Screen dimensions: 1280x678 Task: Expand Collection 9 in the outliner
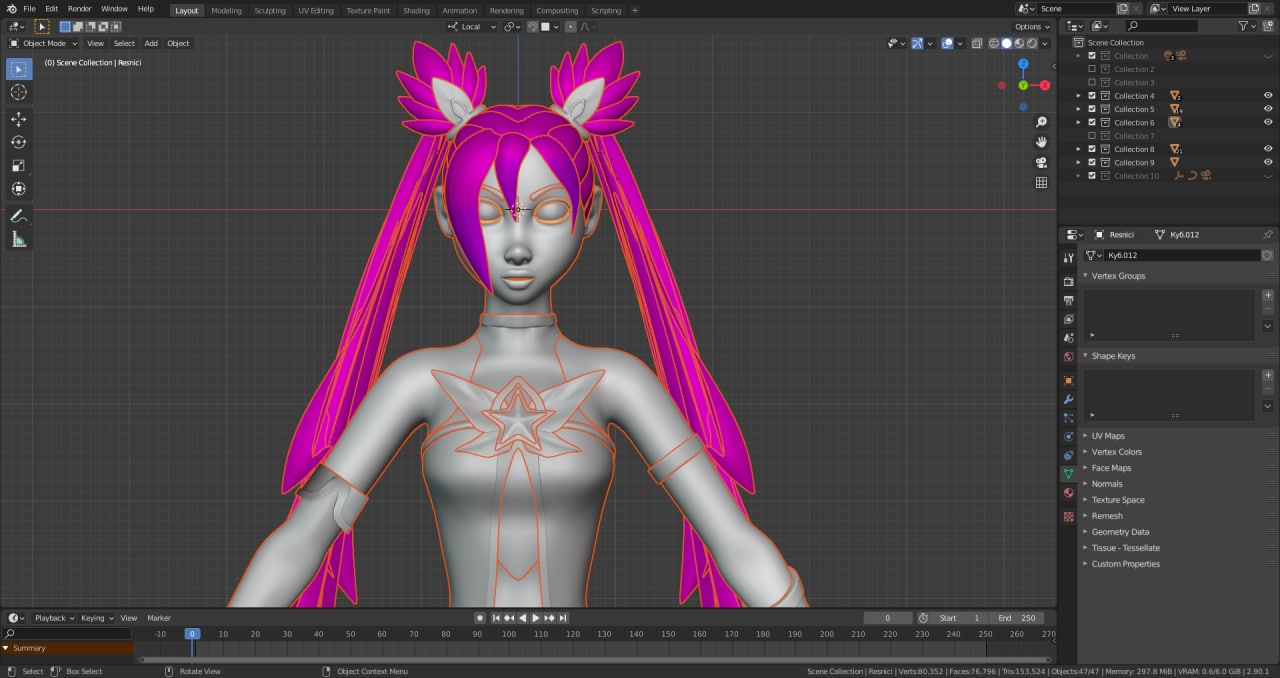1078,162
